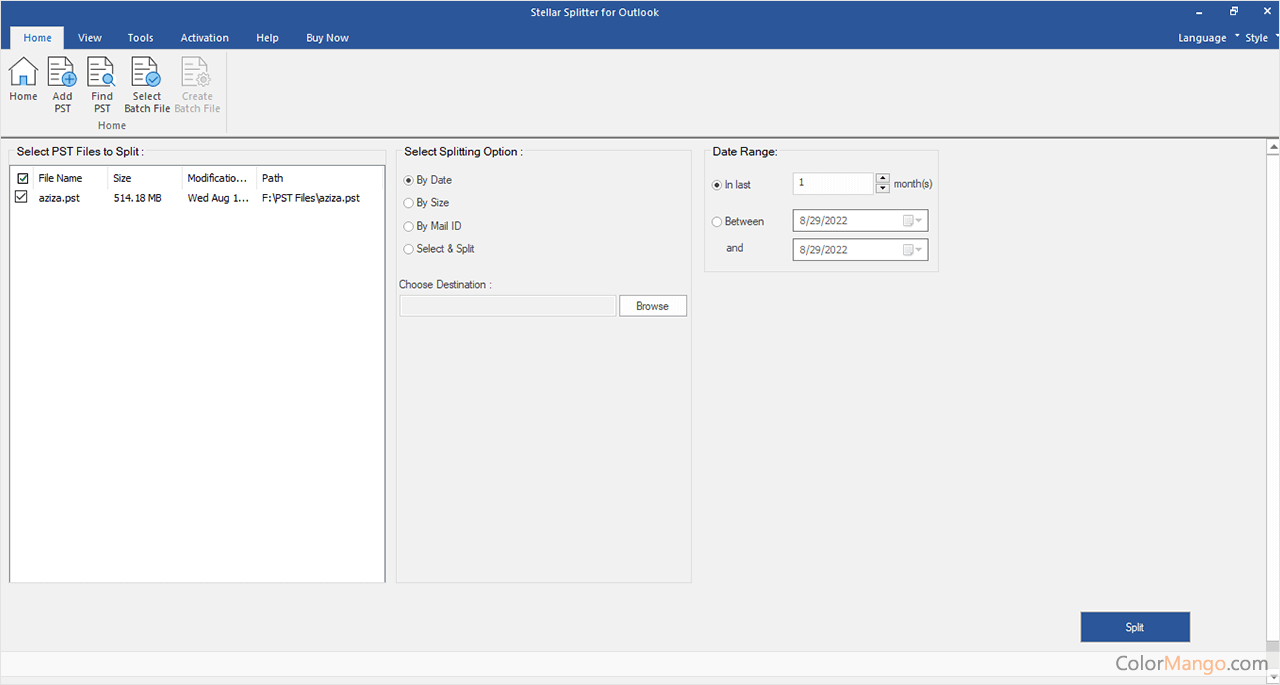
Task: Select the Between date range radio
Action: point(738,222)
